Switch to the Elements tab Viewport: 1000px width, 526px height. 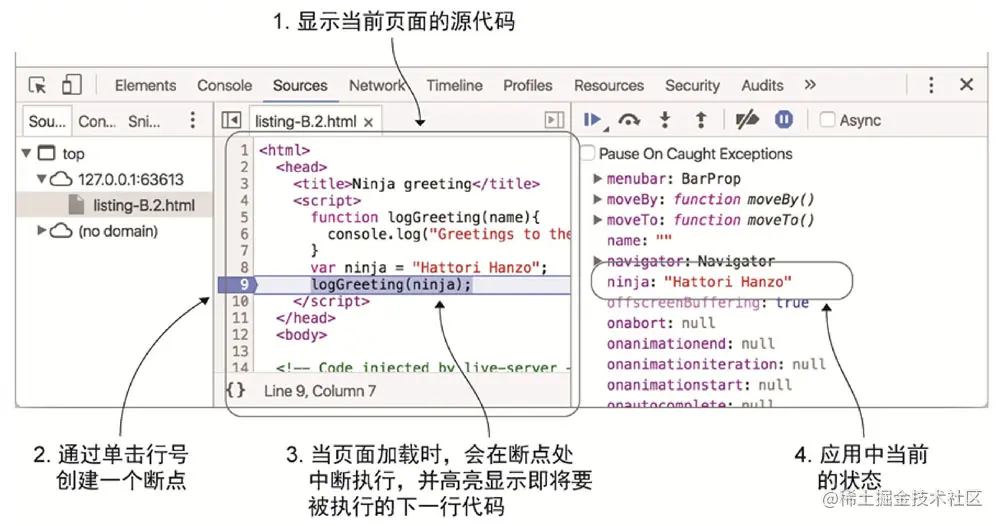145,85
